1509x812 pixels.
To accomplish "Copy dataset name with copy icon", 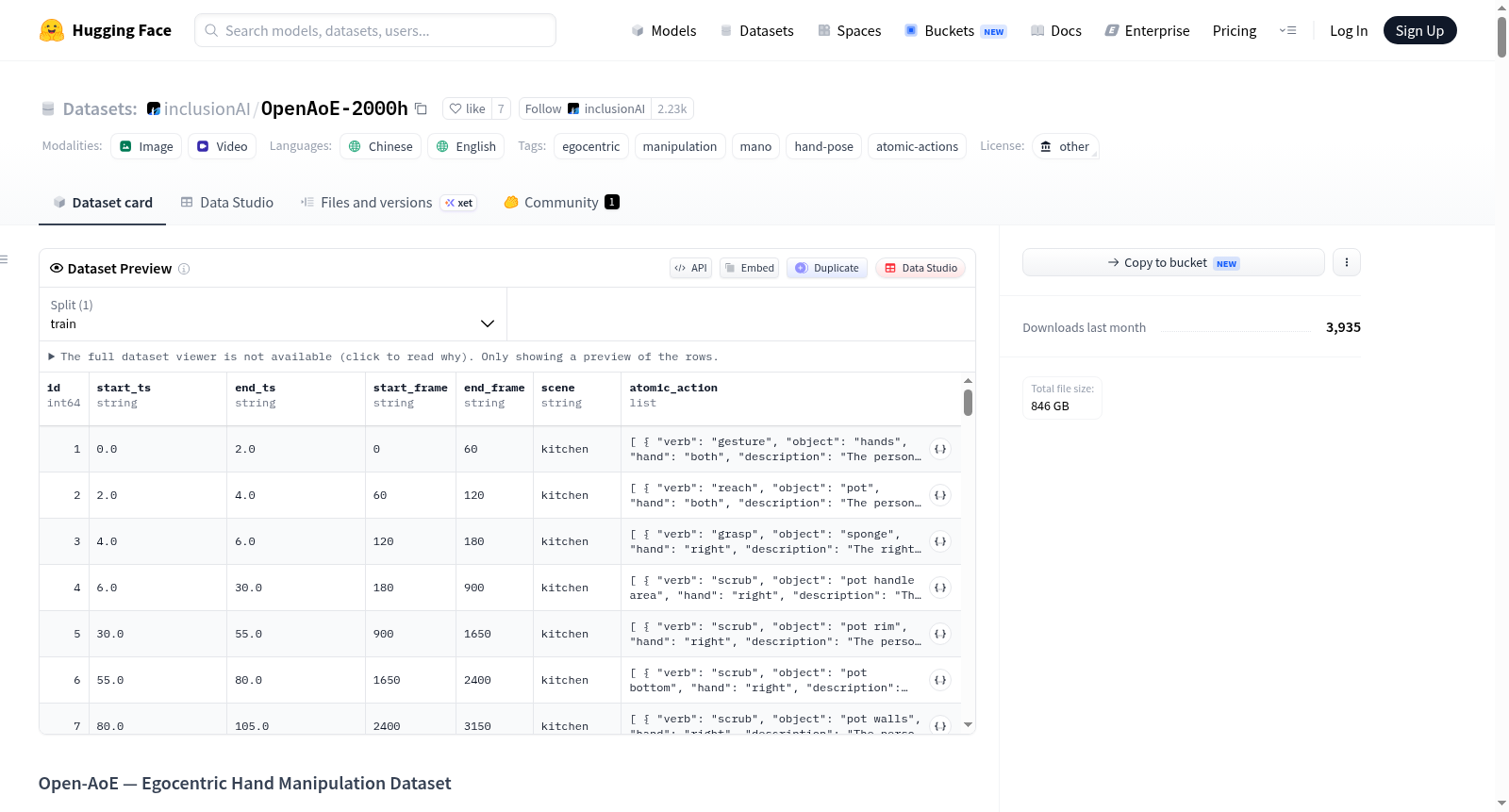I will click(422, 108).
